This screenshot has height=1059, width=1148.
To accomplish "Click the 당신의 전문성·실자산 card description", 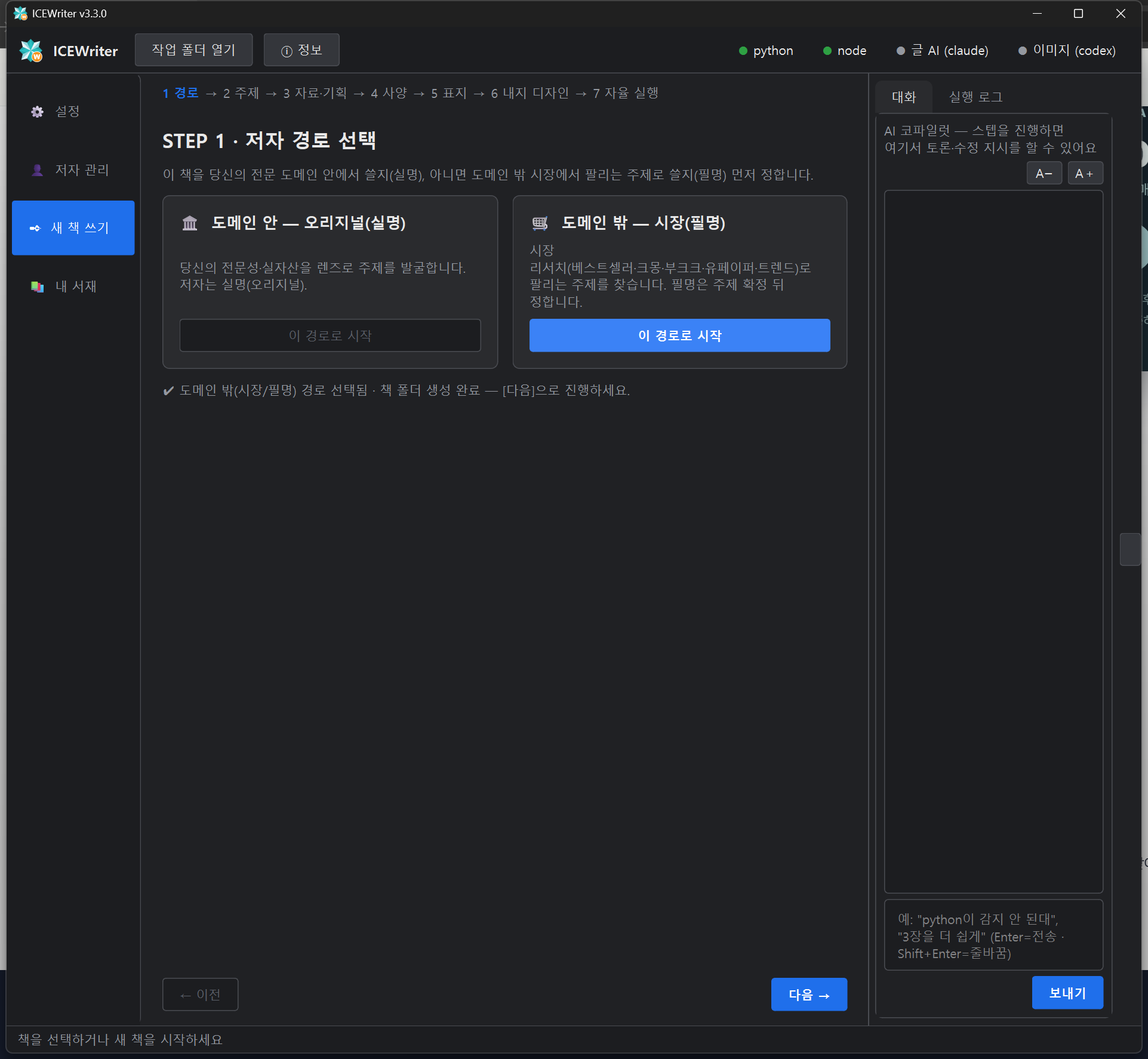I will point(323,276).
